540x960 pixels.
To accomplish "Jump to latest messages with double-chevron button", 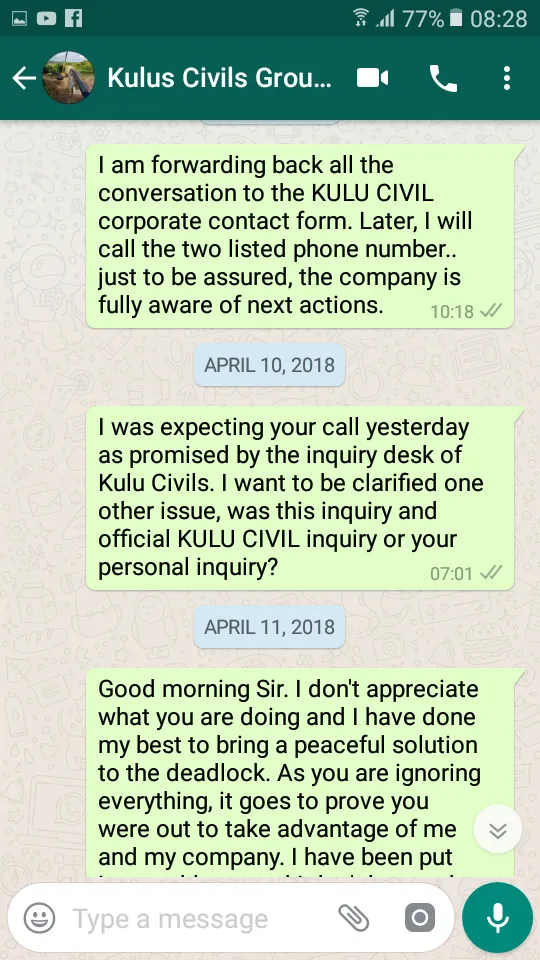I will (498, 830).
